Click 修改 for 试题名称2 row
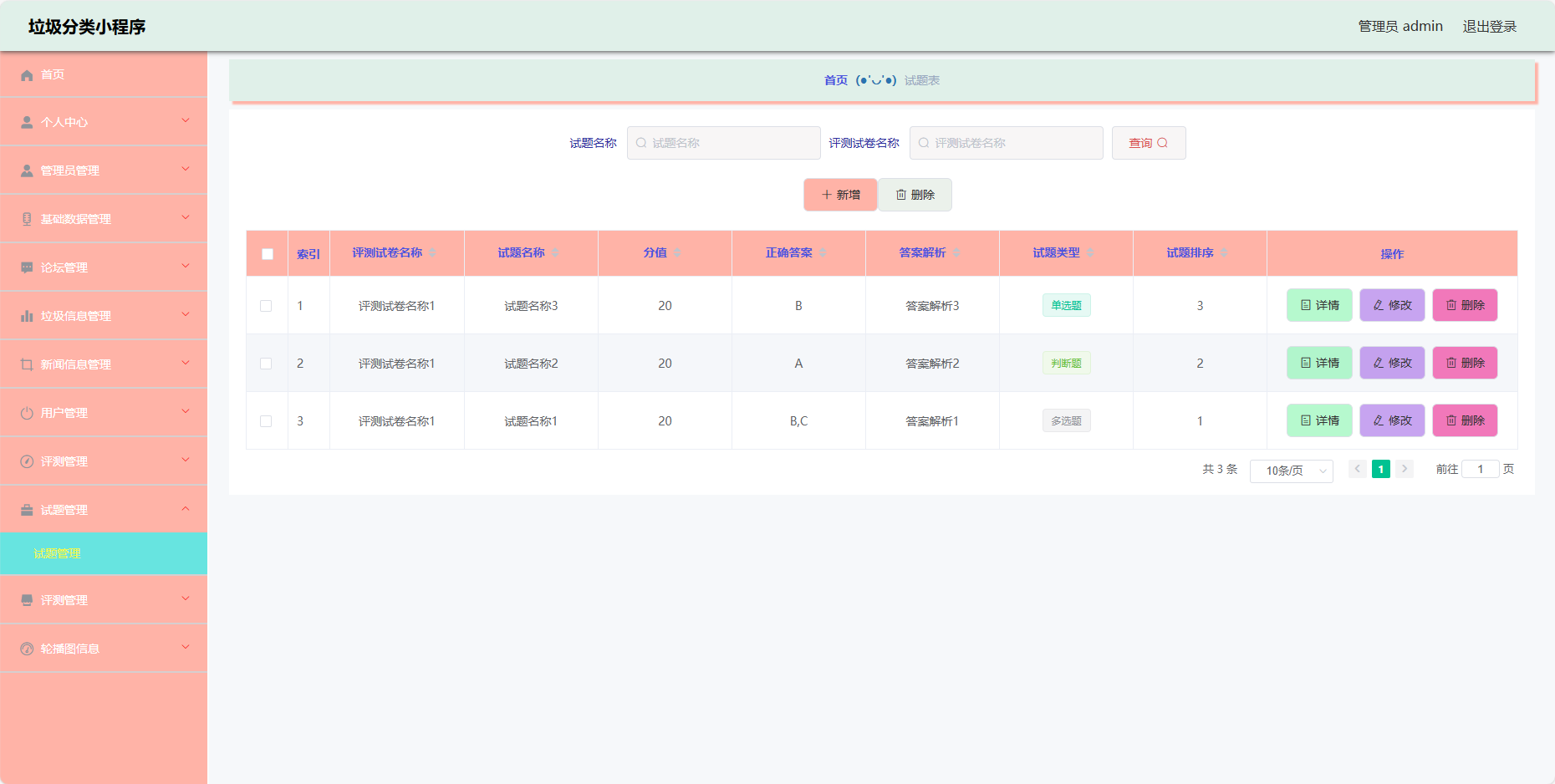 (x=1392, y=363)
